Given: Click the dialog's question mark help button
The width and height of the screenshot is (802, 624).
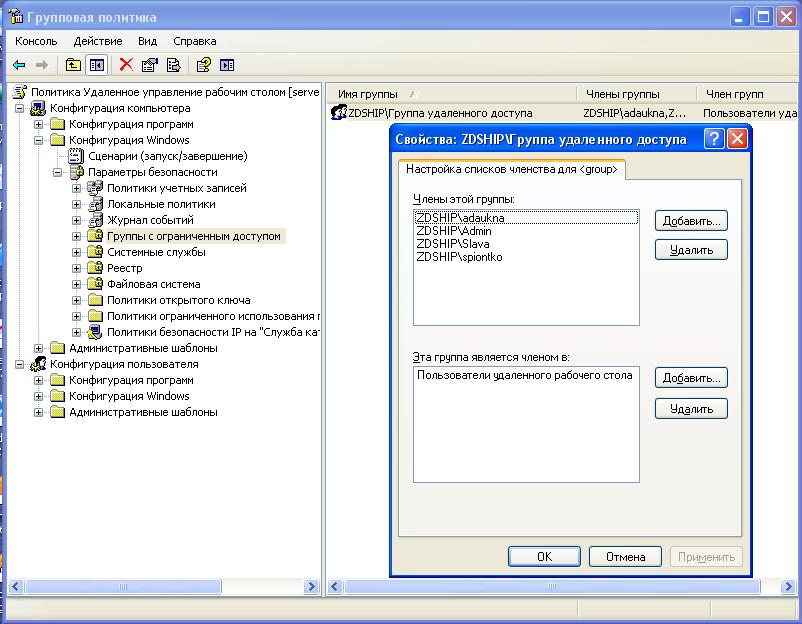Looking at the screenshot, I should coord(714,139).
